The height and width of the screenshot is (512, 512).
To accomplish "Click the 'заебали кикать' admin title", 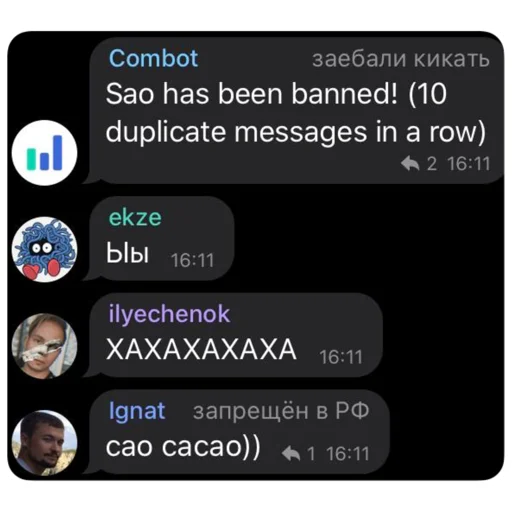I will point(401,59).
